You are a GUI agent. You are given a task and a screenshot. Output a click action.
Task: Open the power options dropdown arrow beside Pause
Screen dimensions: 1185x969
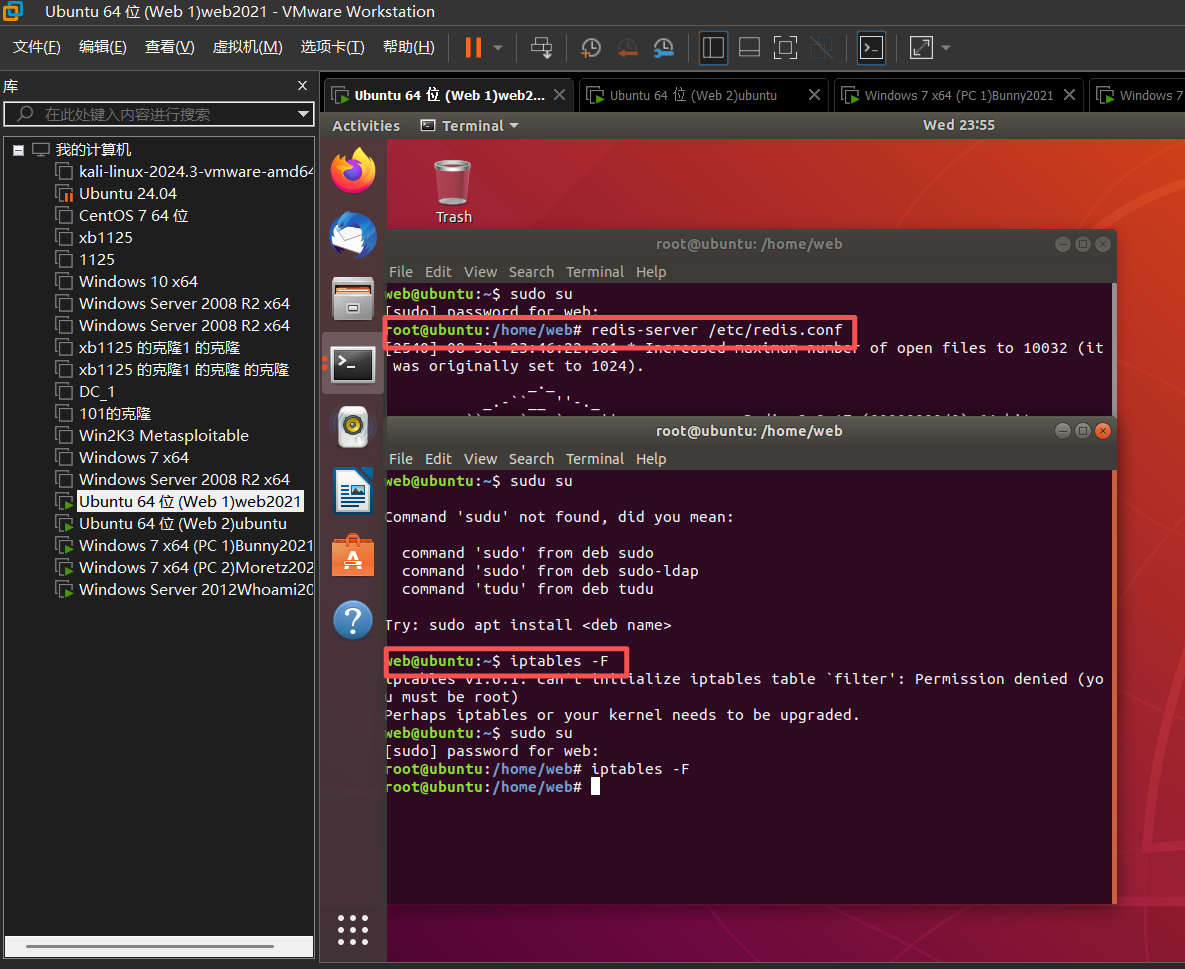pos(498,48)
